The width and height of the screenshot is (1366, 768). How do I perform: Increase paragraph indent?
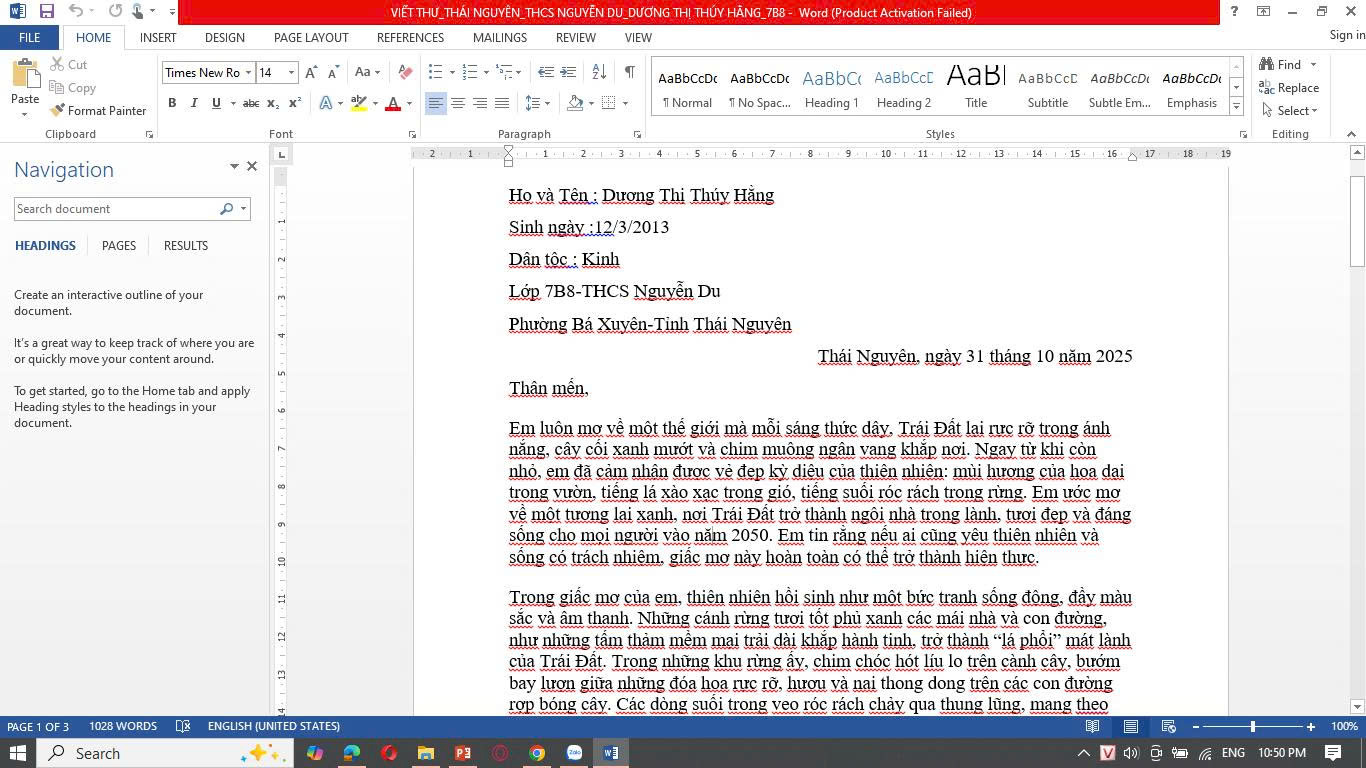coord(568,72)
